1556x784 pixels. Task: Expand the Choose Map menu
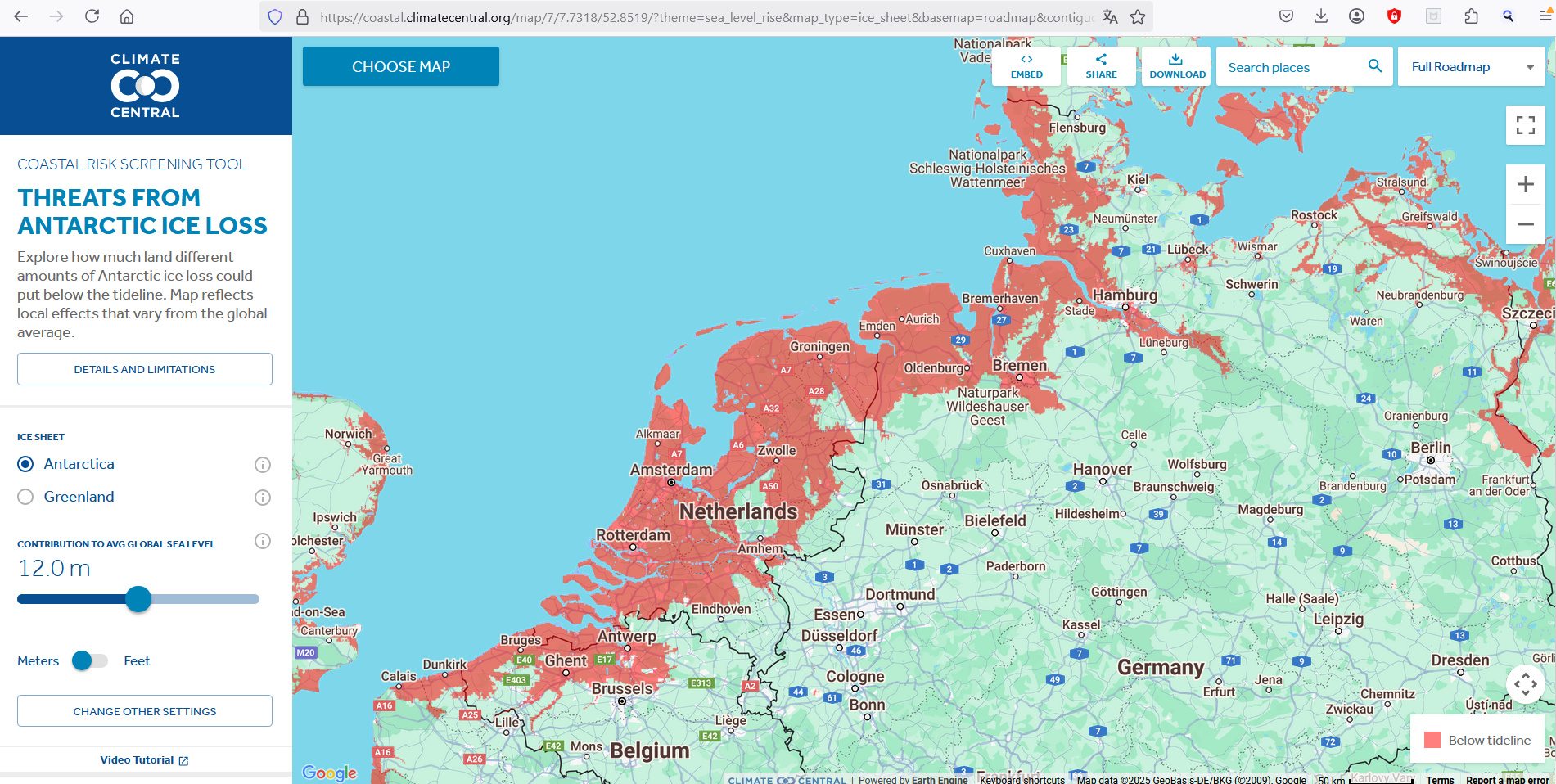pyautogui.click(x=401, y=66)
